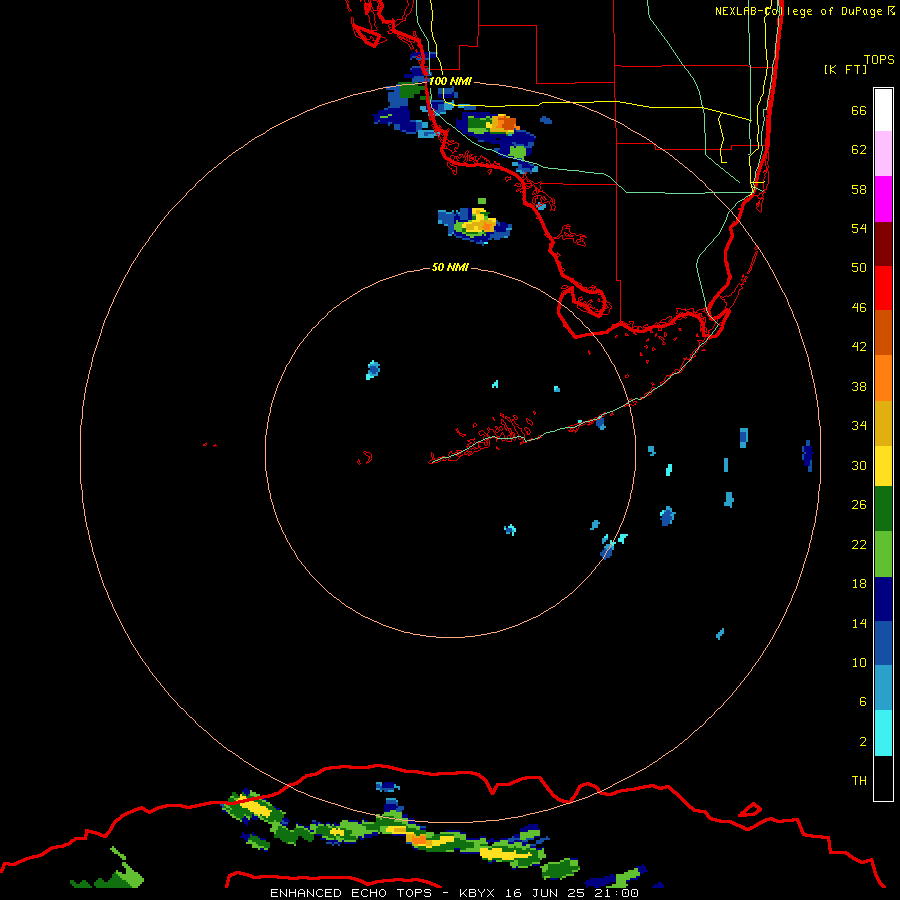Select the 58 legend value

[859, 189]
